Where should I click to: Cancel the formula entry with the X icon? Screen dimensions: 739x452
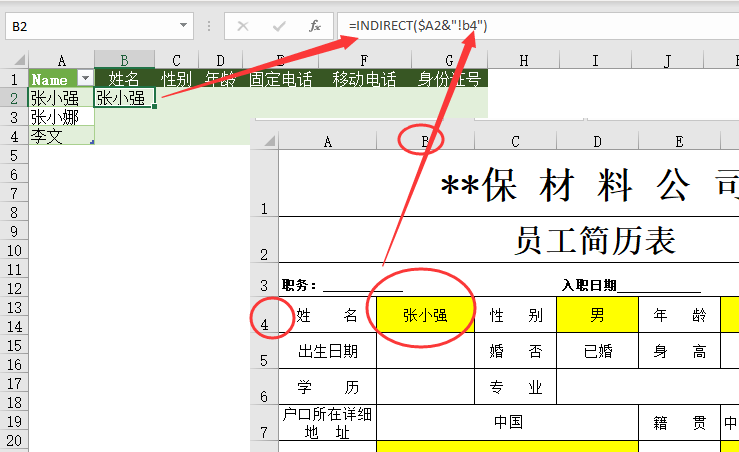[243, 26]
